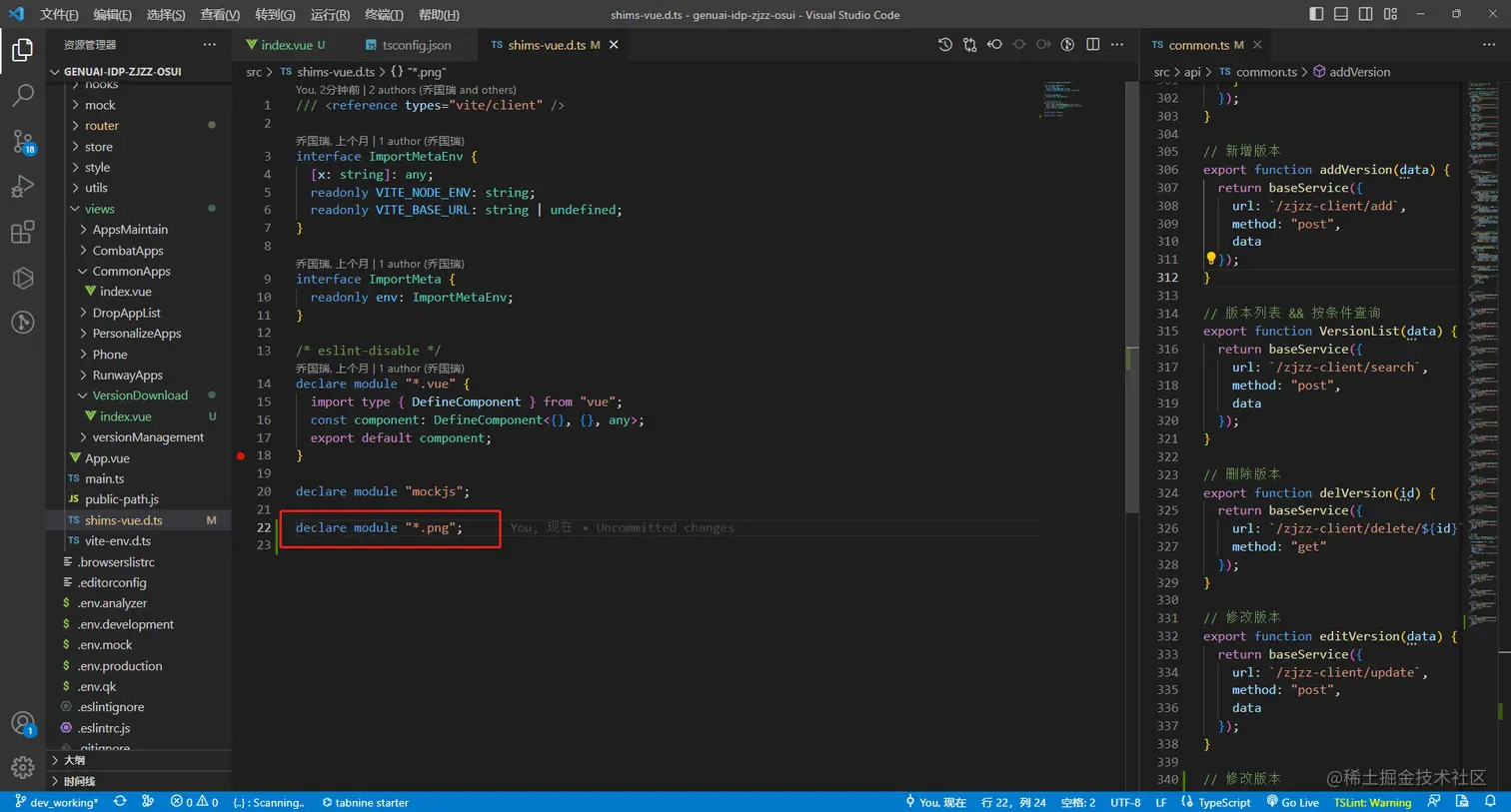Open the Search view in the activity bar

pyautogui.click(x=22, y=95)
